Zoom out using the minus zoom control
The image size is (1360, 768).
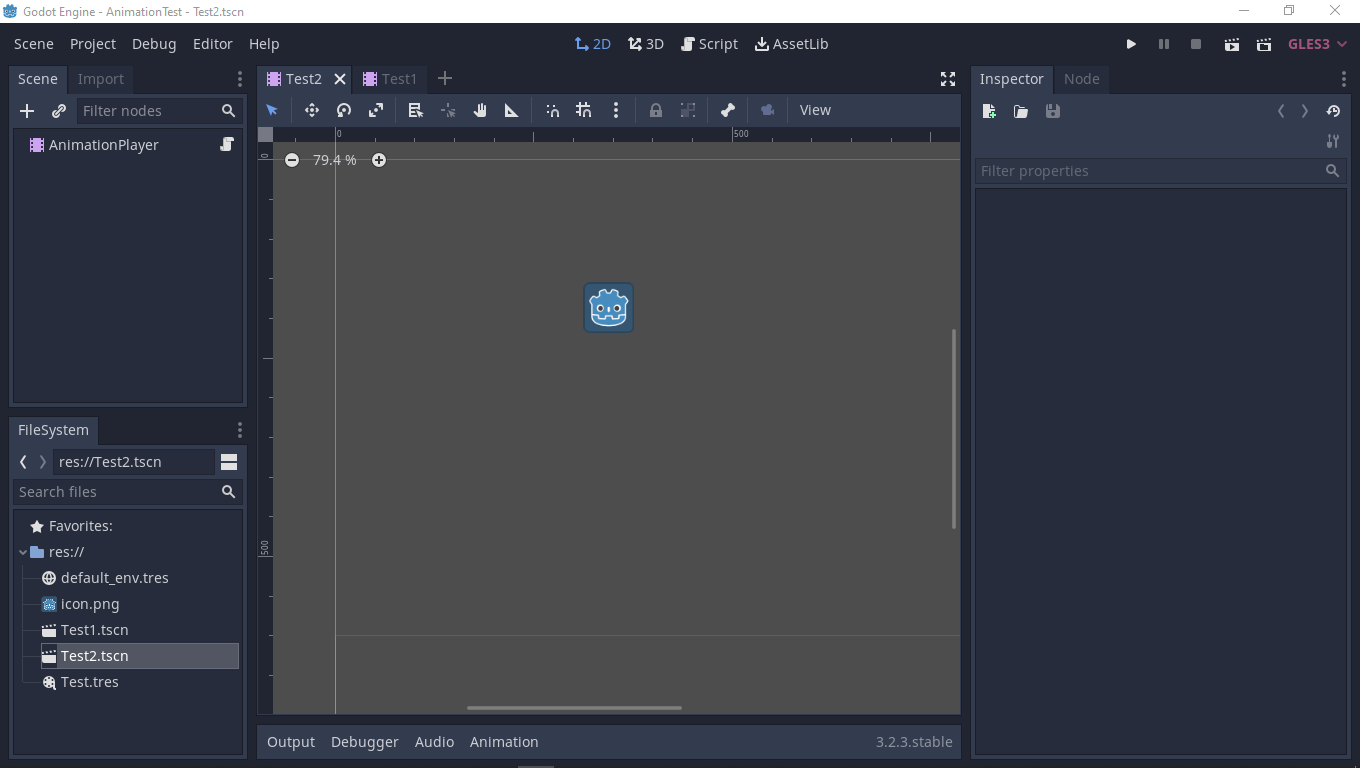tap(291, 160)
